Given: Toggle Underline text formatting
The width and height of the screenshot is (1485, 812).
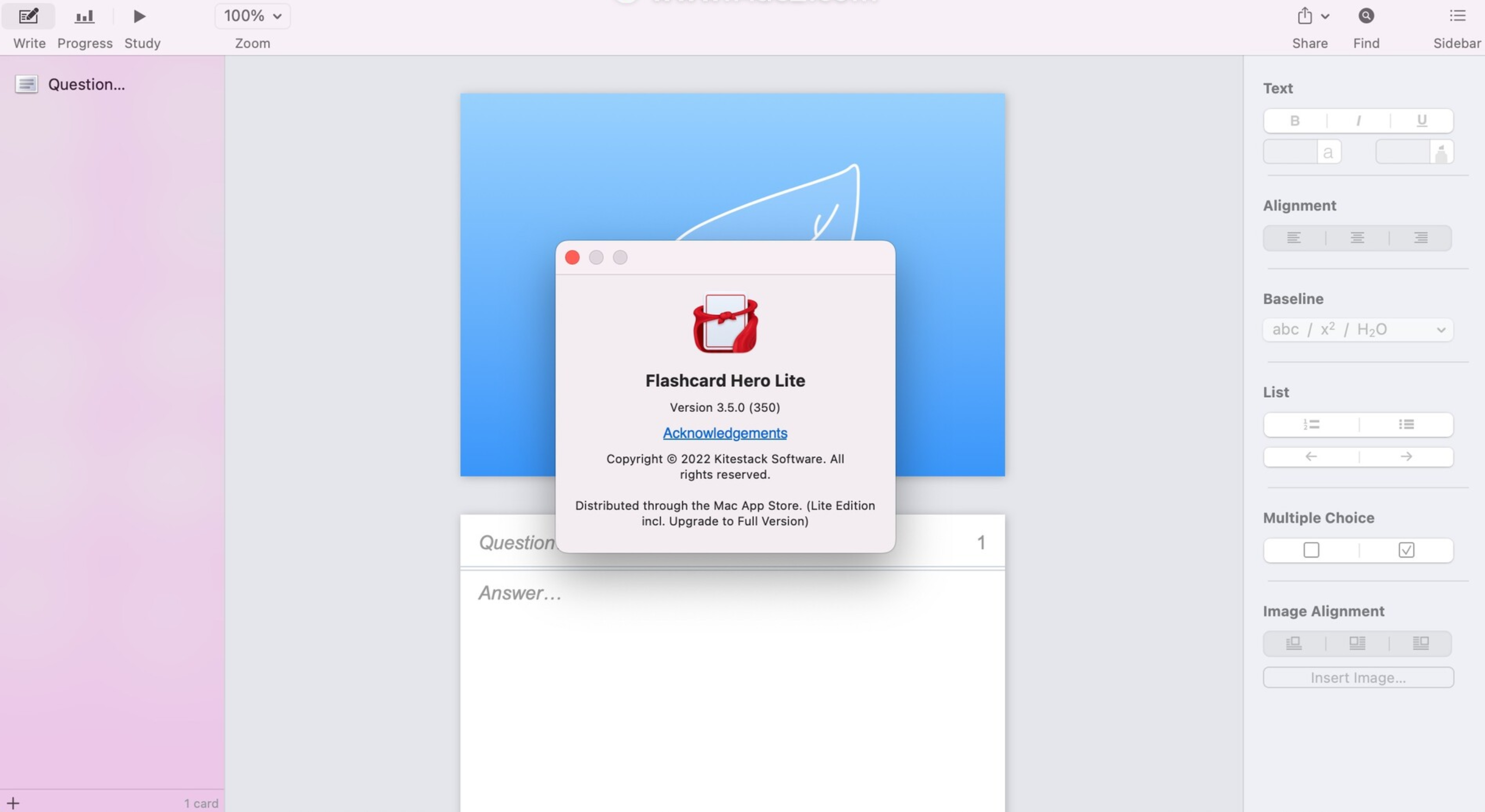Looking at the screenshot, I should point(1422,121).
